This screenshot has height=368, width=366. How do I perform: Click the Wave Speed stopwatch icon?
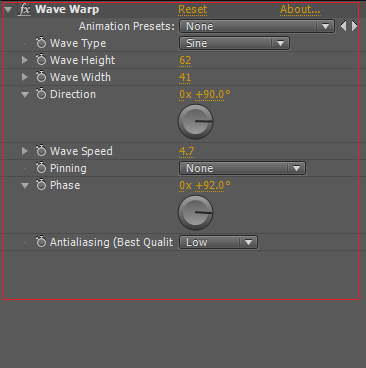tap(41, 151)
